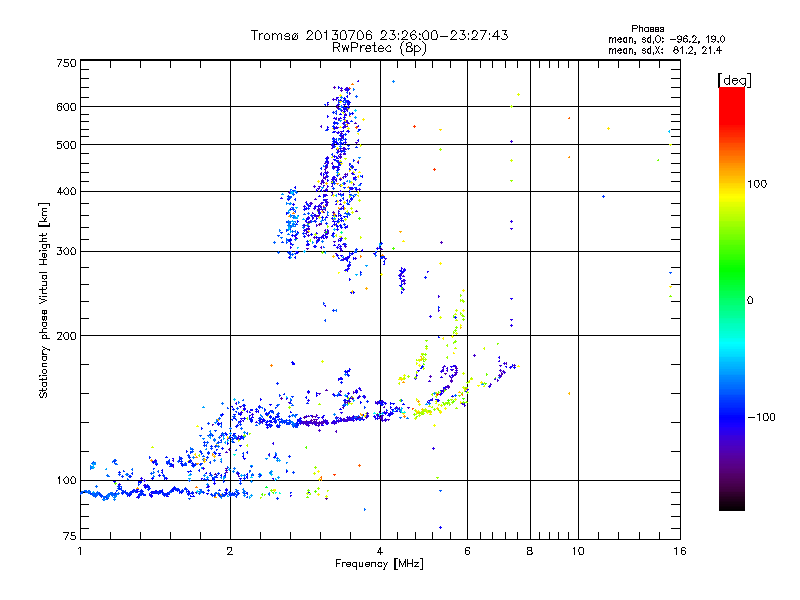This screenshot has height=600, width=800.
Task: Select the 'mean, sd,X: 81.2, 21.4' statistic
Action: [x=665, y=50]
